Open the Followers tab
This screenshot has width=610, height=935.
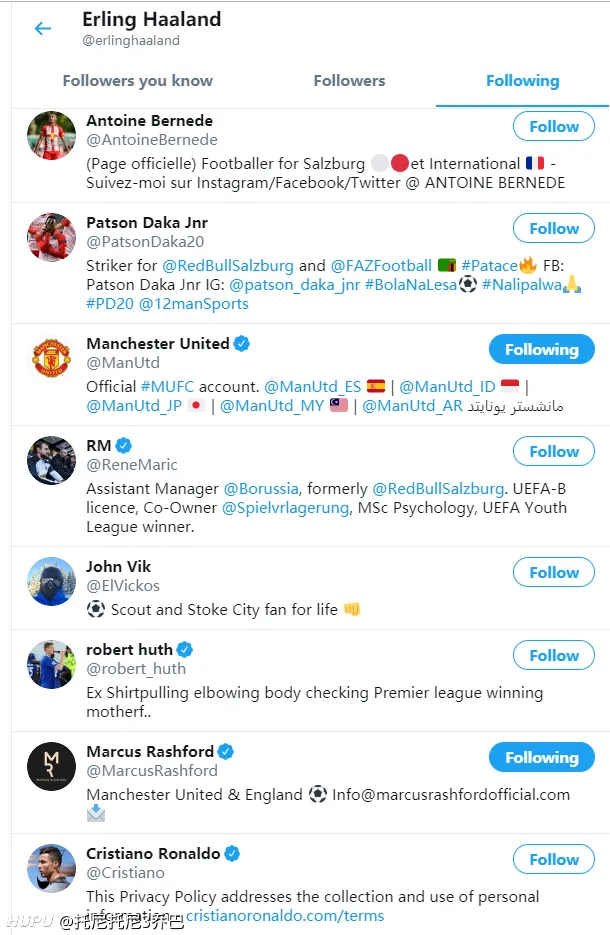pyautogui.click(x=349, y=81)
